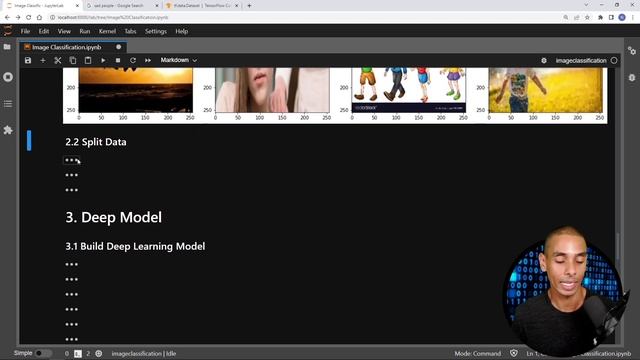Expand the second collapsed cell under 2.2 Split Data
Image resolution: width=640 pixels, height=360 pixels.
coord(71,175)
